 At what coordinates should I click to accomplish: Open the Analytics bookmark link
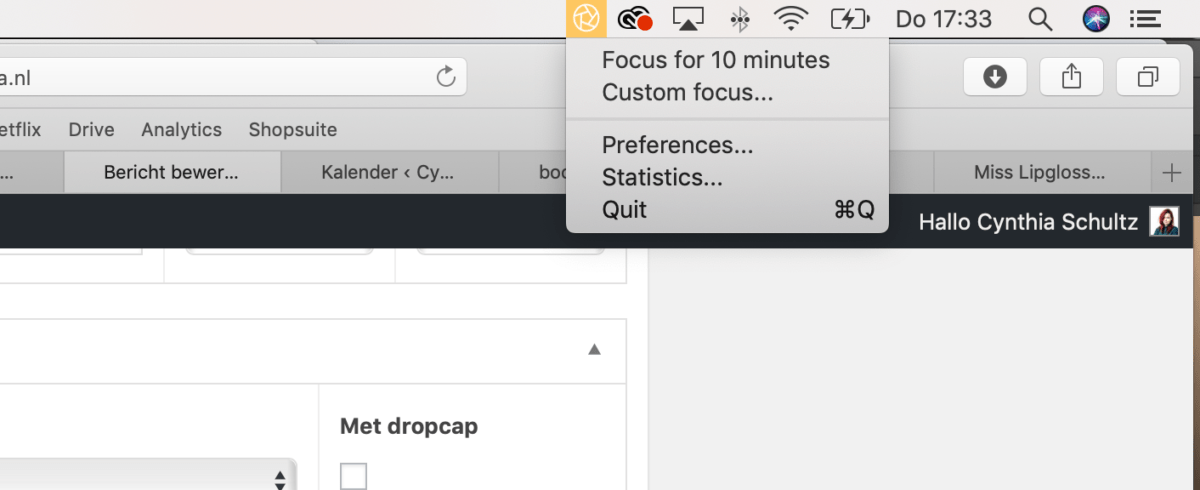(181, 130)
